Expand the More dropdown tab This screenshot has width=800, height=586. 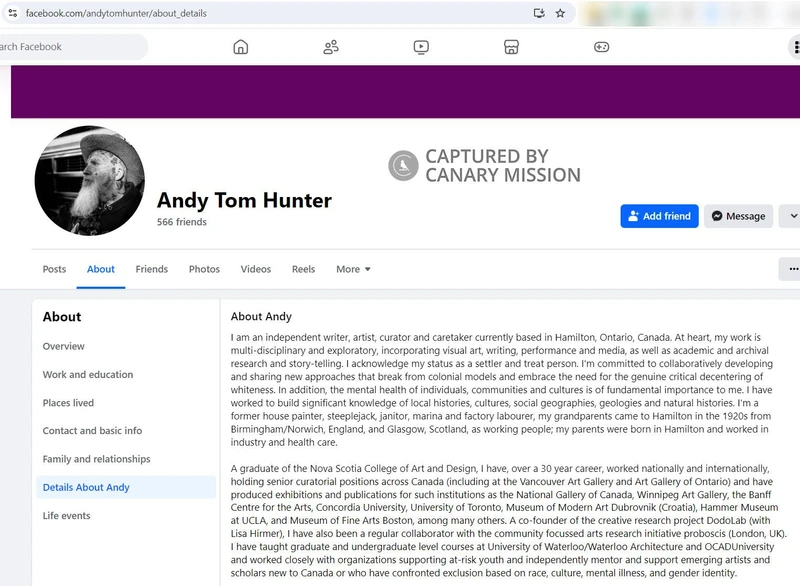point(353,269)
